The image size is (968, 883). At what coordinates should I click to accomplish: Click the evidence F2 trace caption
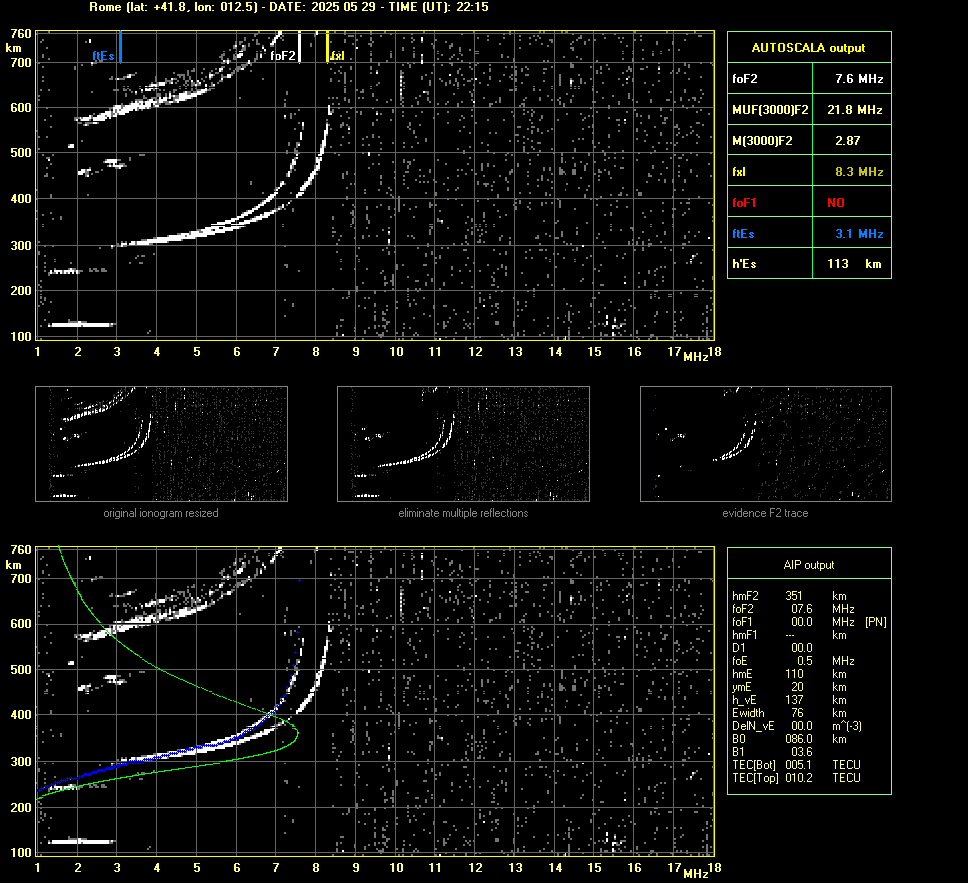click(766, 513)
